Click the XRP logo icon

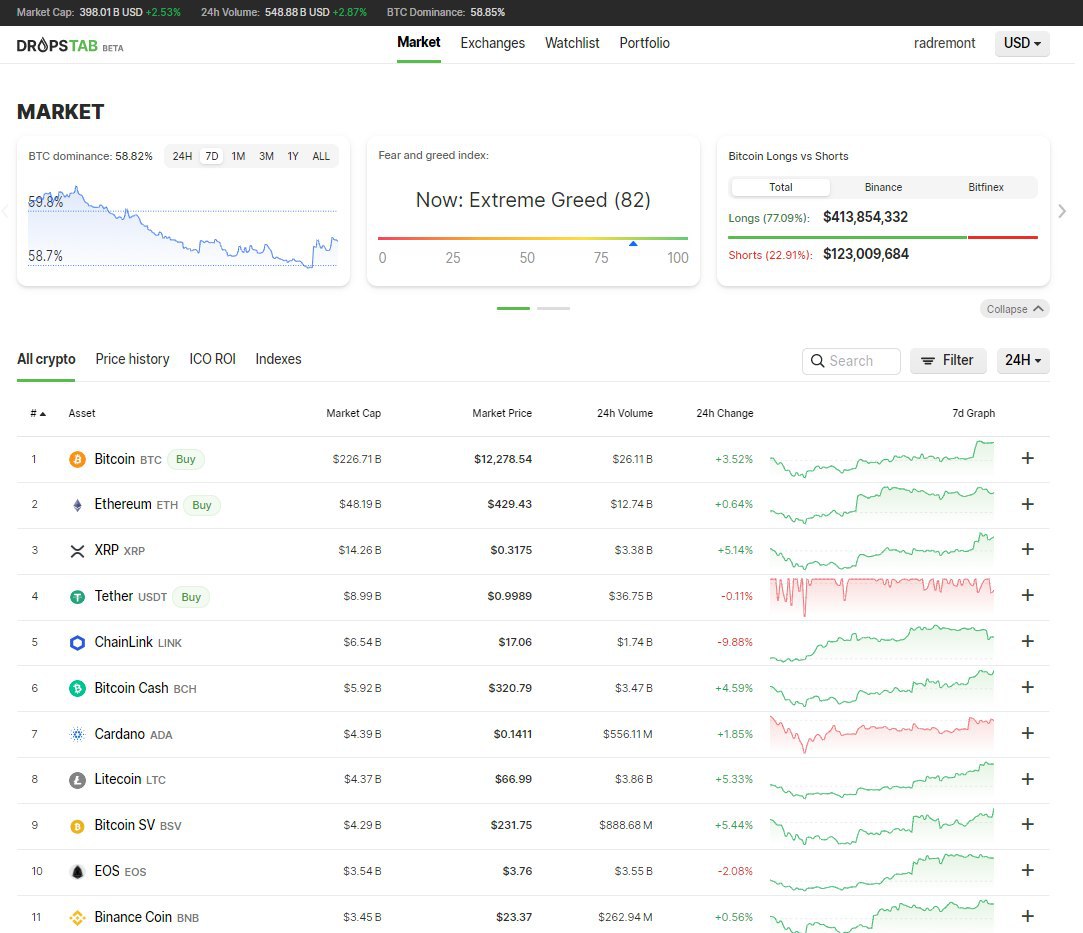(x=77, y=551)
